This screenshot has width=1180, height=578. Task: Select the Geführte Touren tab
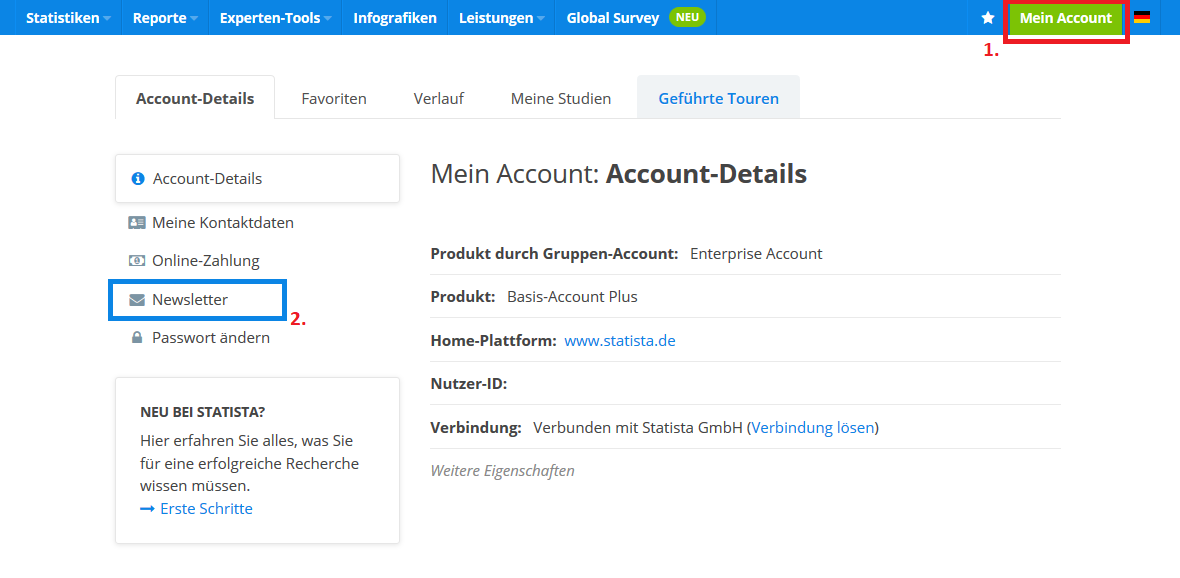point(718,98)
